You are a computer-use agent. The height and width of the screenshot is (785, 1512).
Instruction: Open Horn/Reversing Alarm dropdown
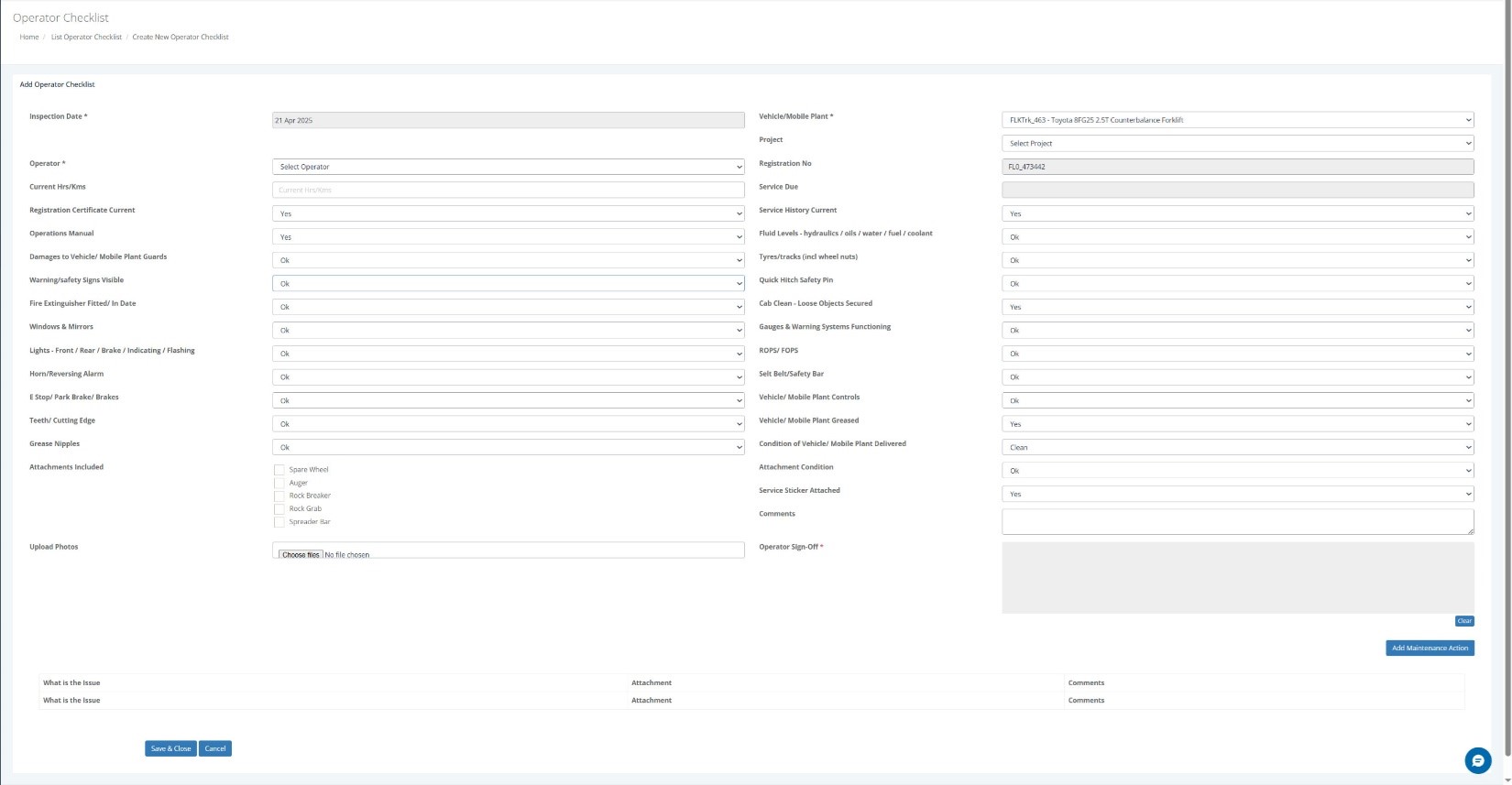click(508, 377)
